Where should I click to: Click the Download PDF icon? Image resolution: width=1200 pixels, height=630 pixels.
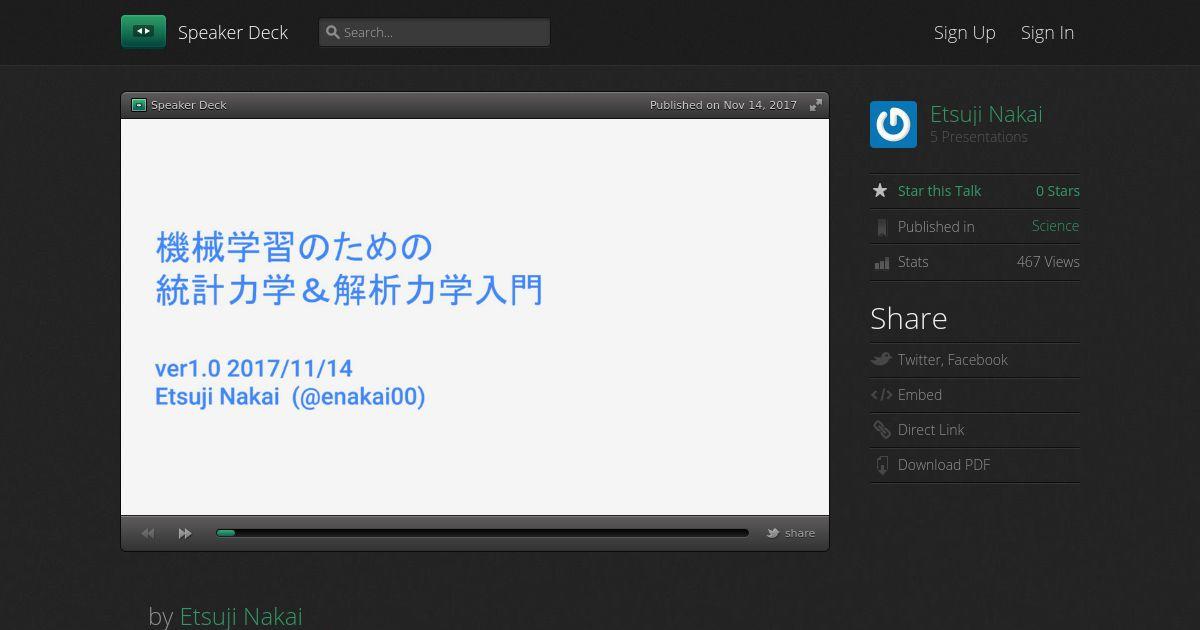(x=881, y=465)
